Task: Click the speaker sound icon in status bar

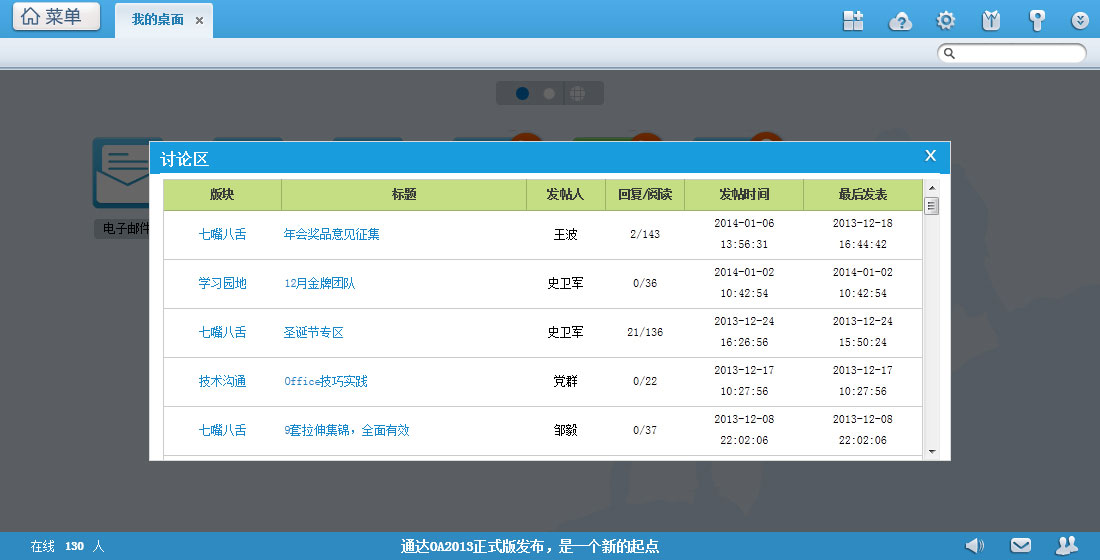Action: click(974, 545)
